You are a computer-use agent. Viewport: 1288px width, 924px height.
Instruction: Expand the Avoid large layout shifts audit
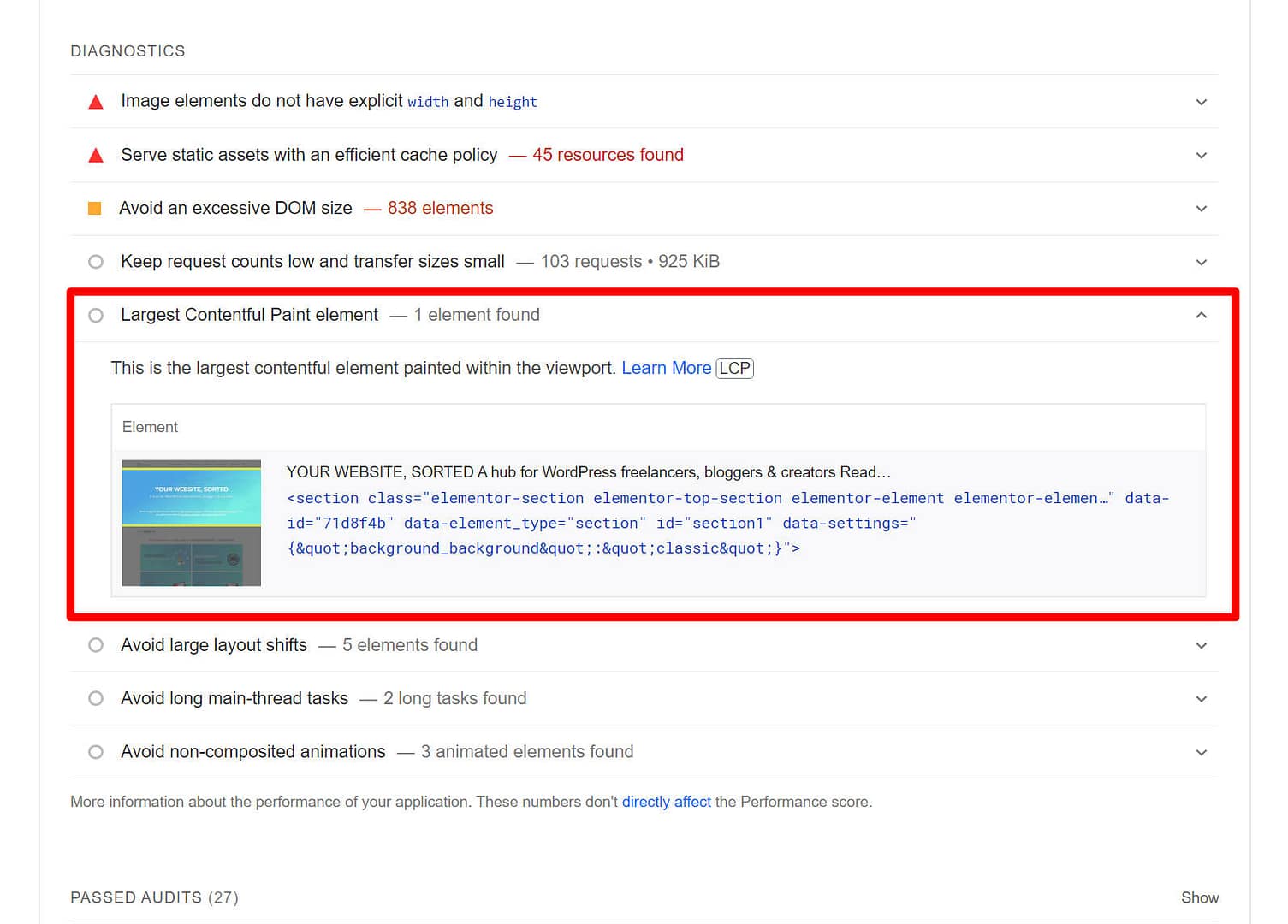click(1201, 645)
